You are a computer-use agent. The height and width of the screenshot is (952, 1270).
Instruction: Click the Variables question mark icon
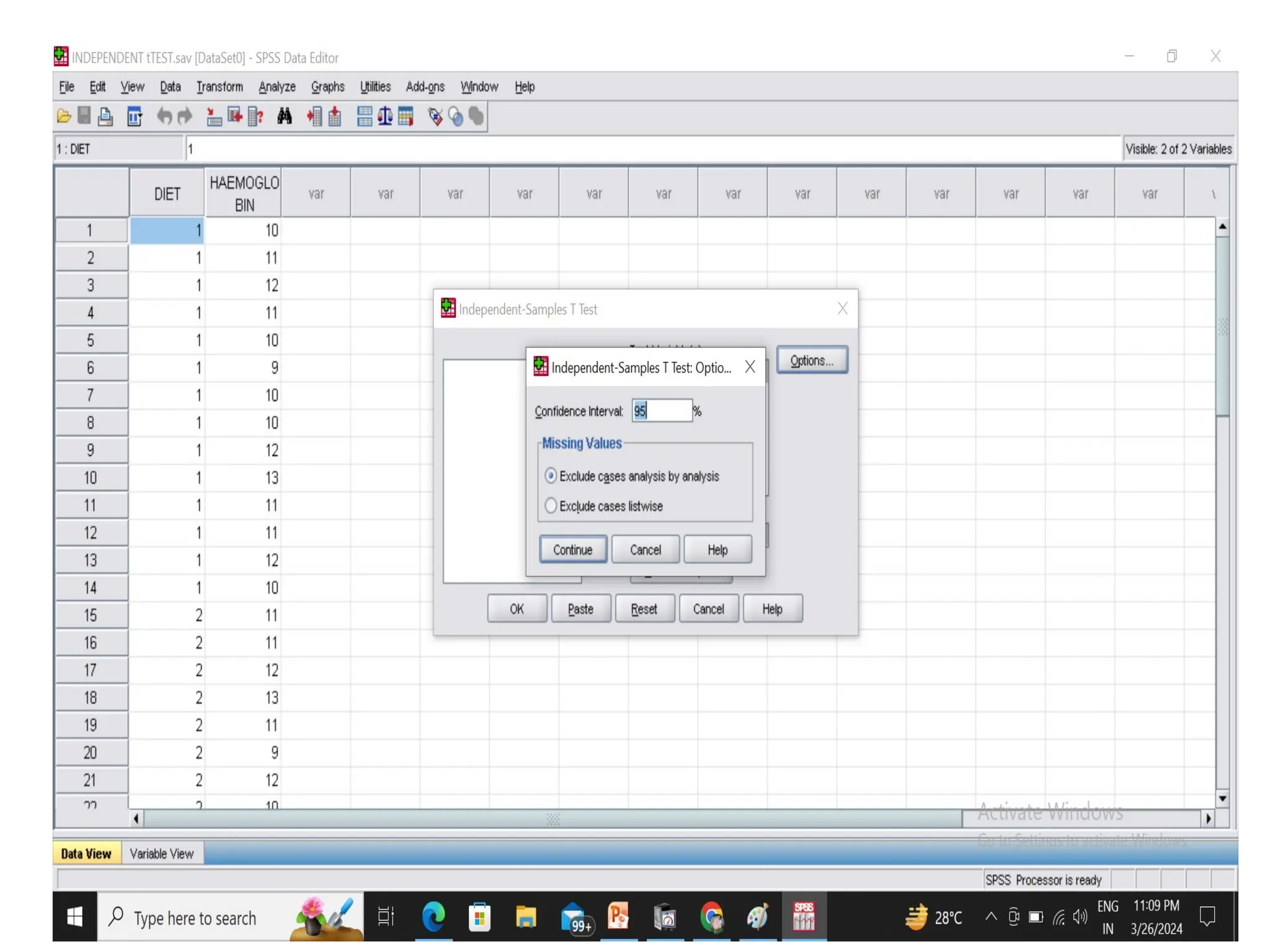255,116
